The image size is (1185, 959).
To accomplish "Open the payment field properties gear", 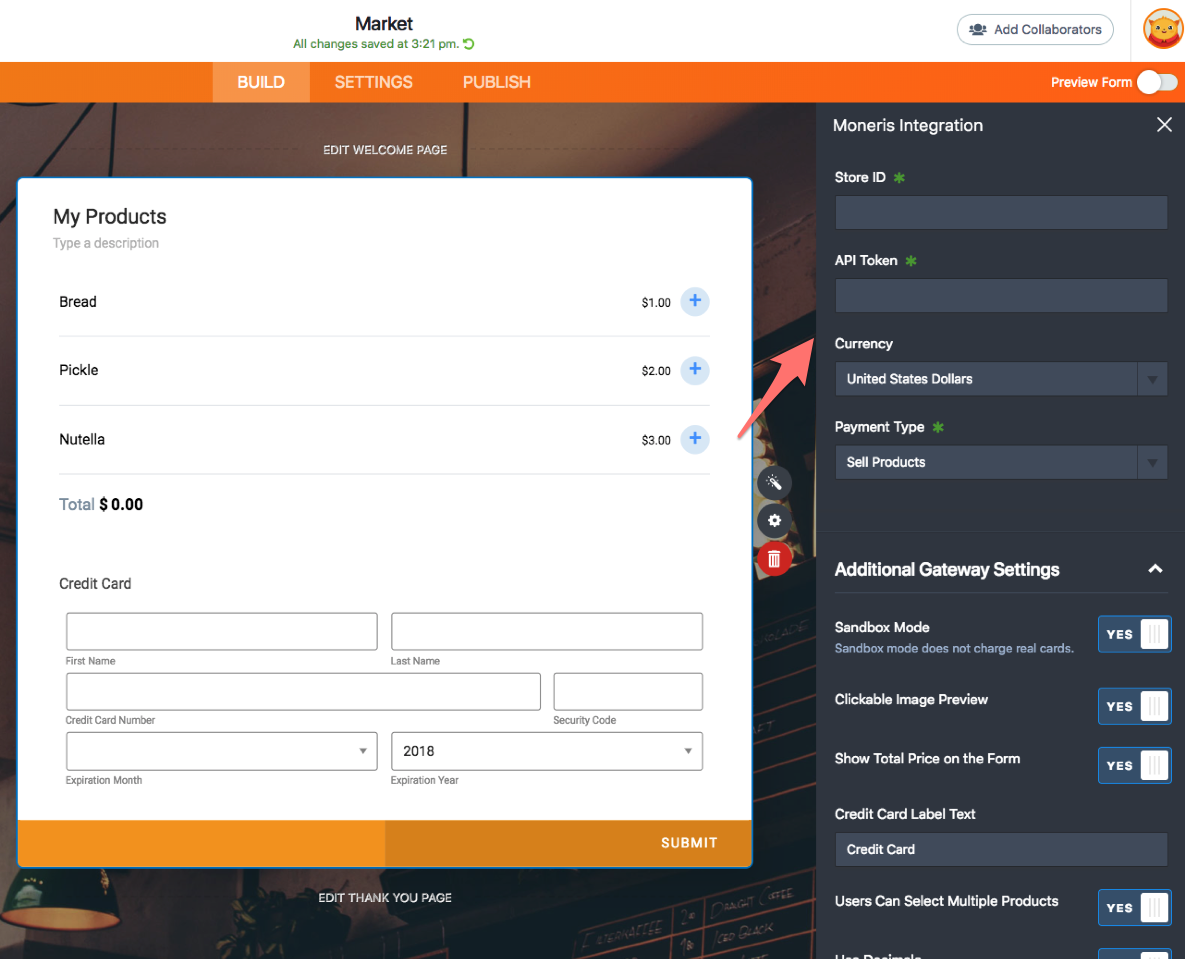I will click(774, 520).
